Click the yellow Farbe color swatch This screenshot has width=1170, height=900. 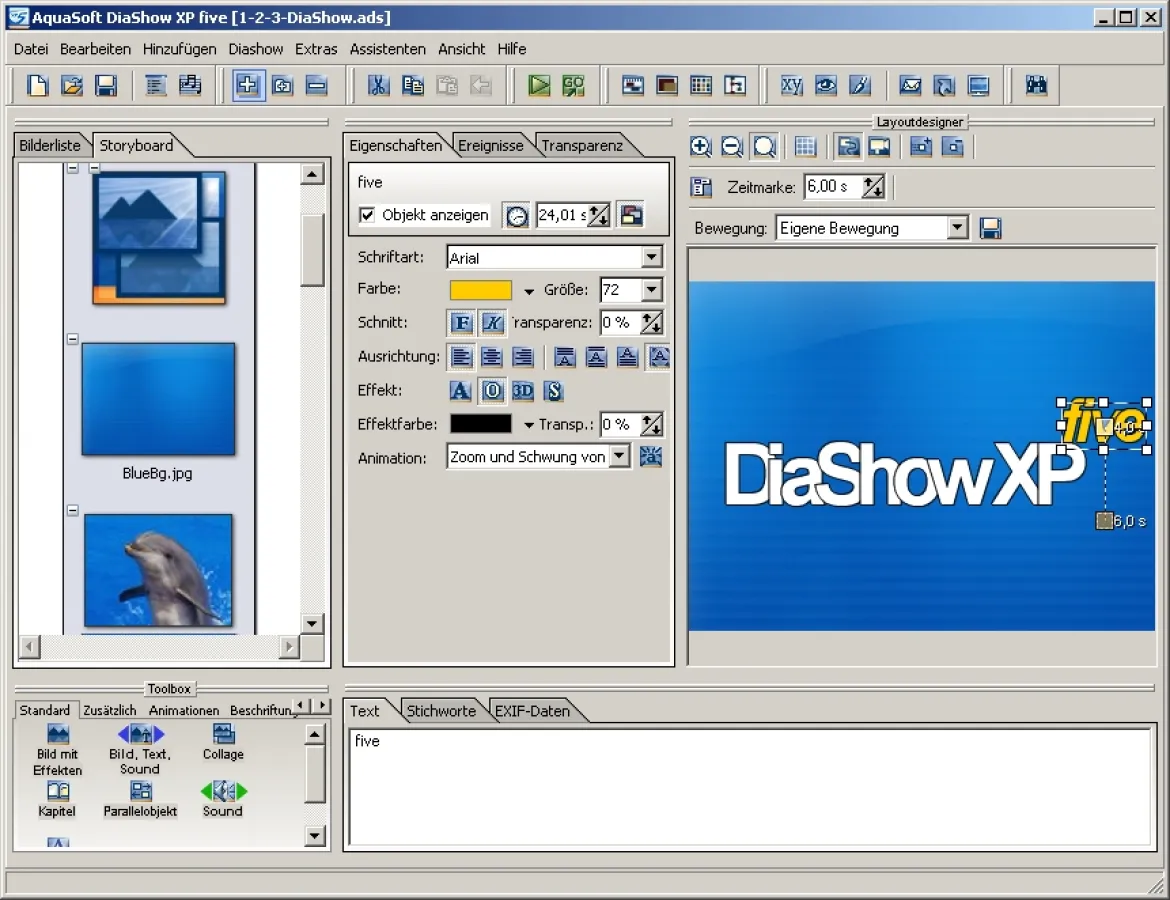480,290
